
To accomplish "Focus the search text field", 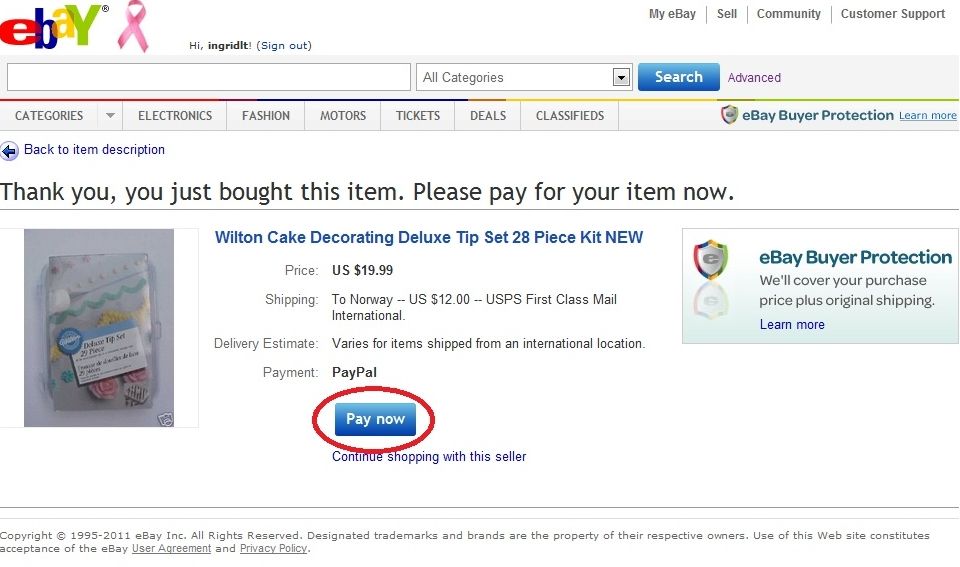I will (209, 77).
